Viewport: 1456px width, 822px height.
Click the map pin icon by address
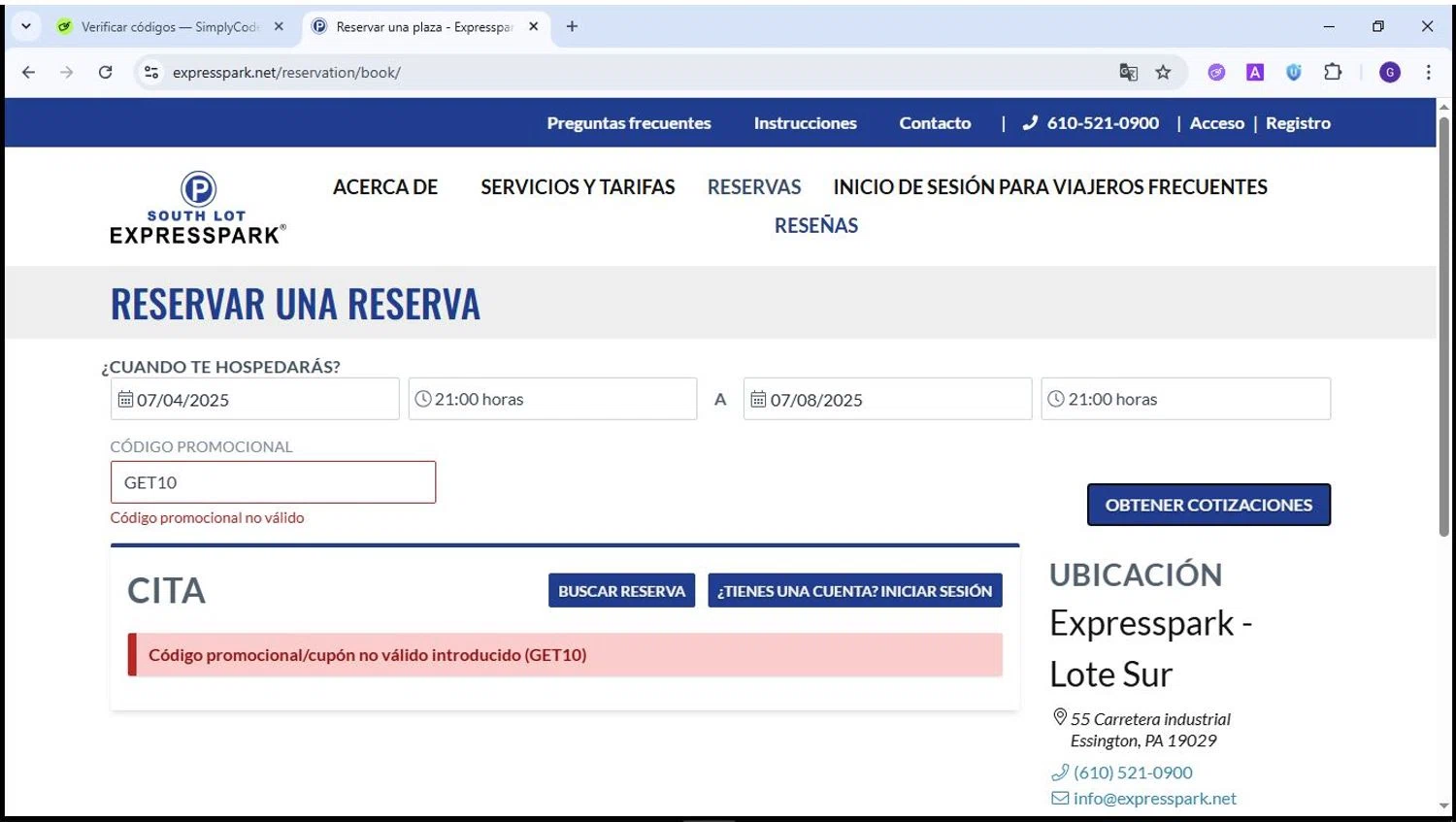click(x=1060, y=717)
